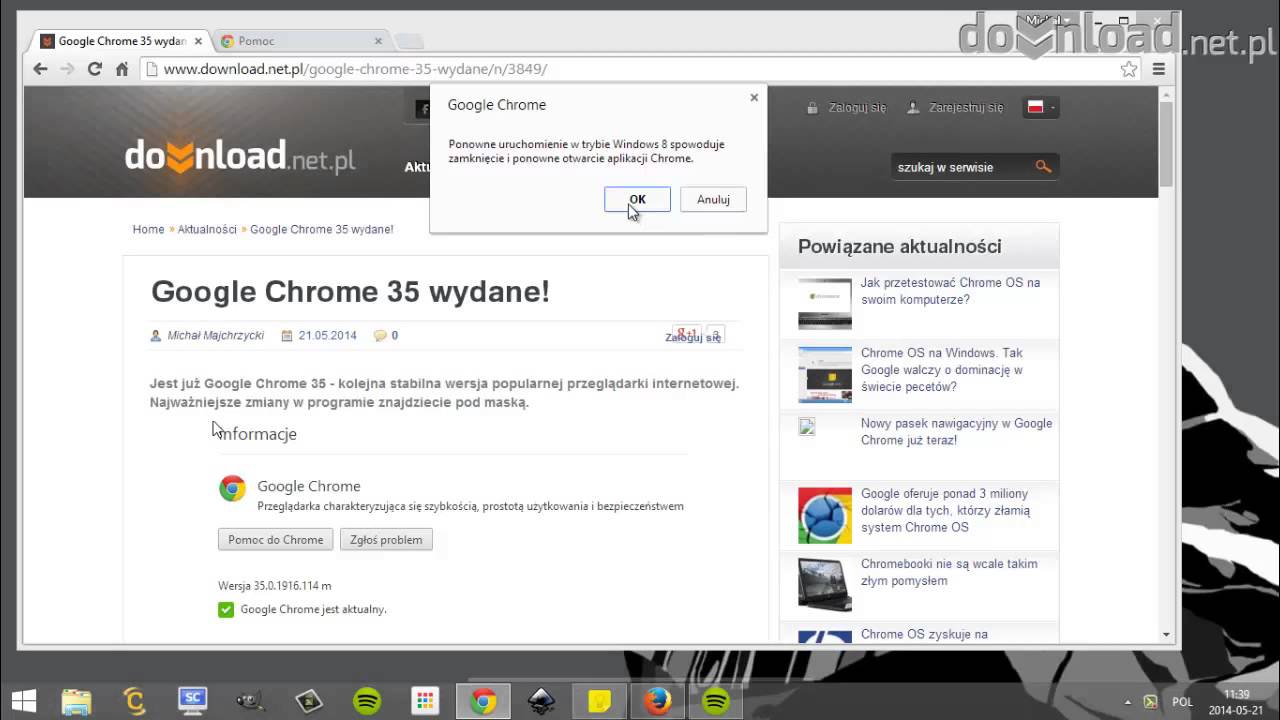This screenshot has width=1280, height=720.
Task: Click thumbnail for Jak przetestować Chrome OS
Action: [x=825, y=303]
